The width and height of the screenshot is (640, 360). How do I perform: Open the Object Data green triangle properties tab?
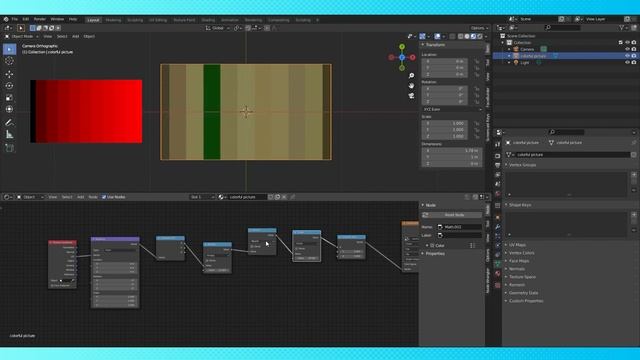[498, 264]
